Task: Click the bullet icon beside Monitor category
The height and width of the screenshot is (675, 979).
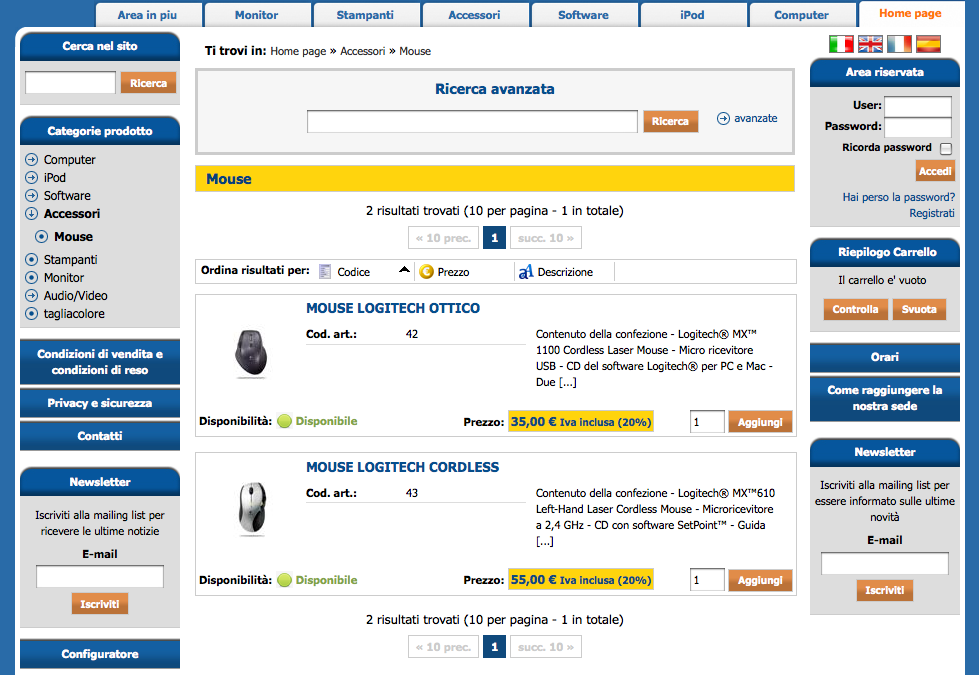Action: tap(31, 277)
